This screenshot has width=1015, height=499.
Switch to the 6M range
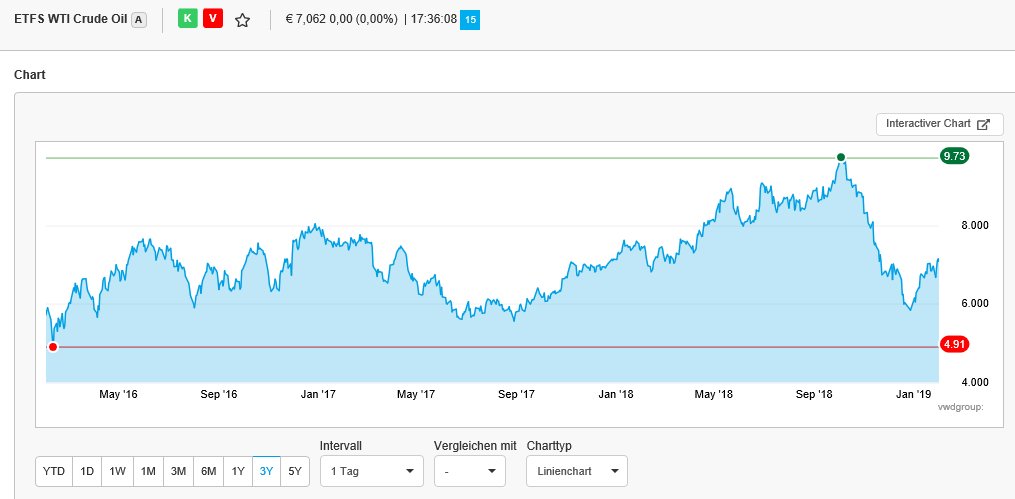click(x=208, y=471)
